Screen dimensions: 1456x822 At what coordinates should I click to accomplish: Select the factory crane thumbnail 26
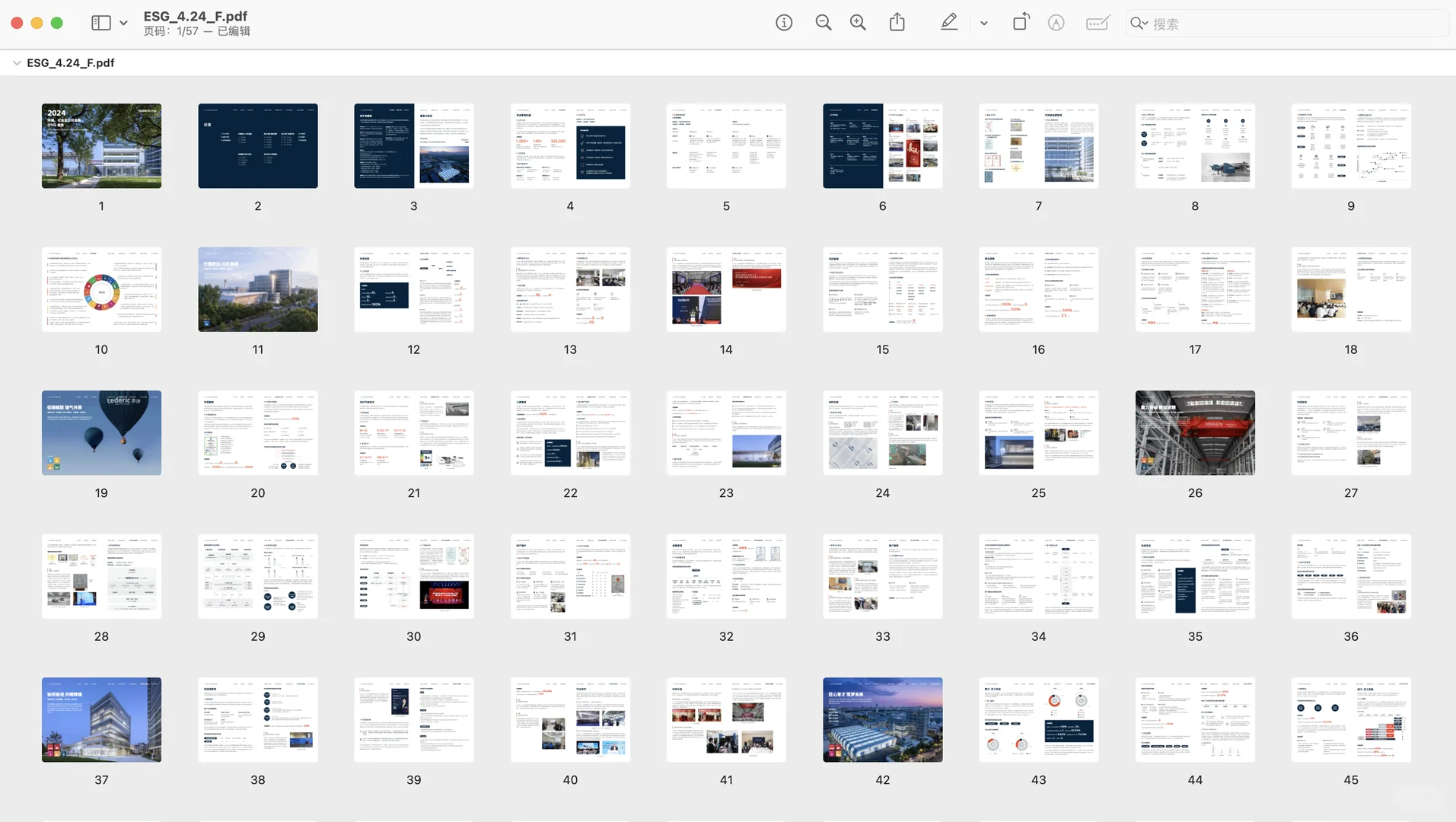(x=1195, y=433)
